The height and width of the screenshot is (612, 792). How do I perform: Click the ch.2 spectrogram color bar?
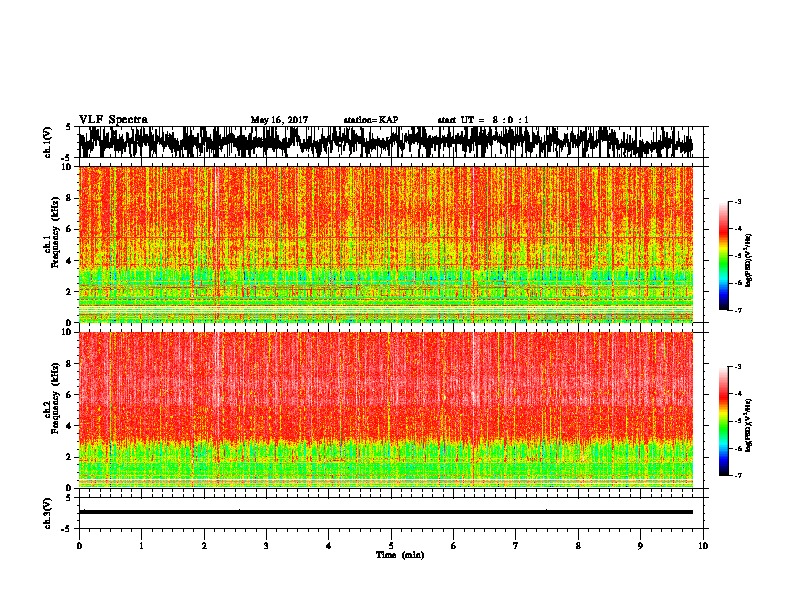coord(723,421)
